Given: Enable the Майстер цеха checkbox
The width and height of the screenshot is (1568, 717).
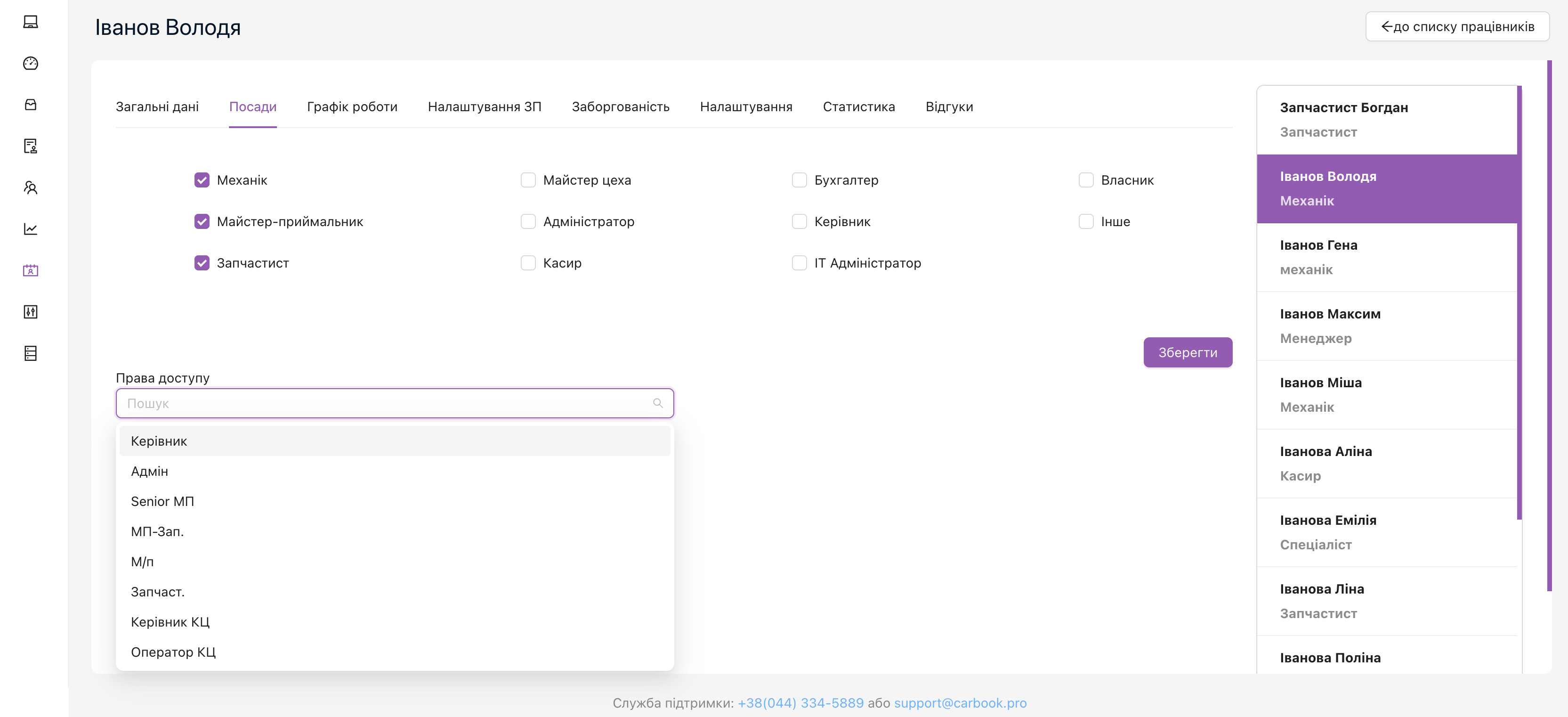Looking at the screenshot, I should tap(527, 180).
